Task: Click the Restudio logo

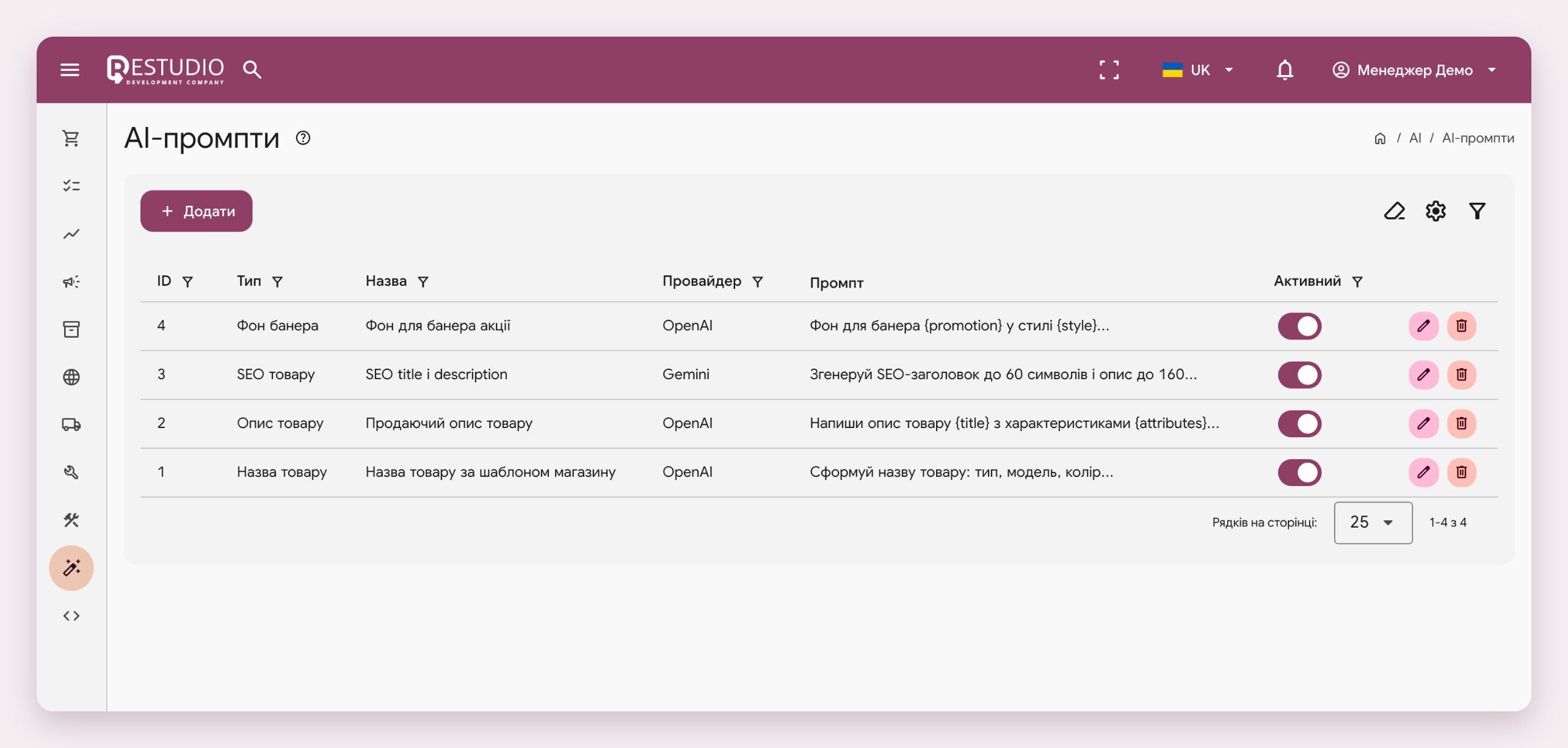Action: point(165,70)
